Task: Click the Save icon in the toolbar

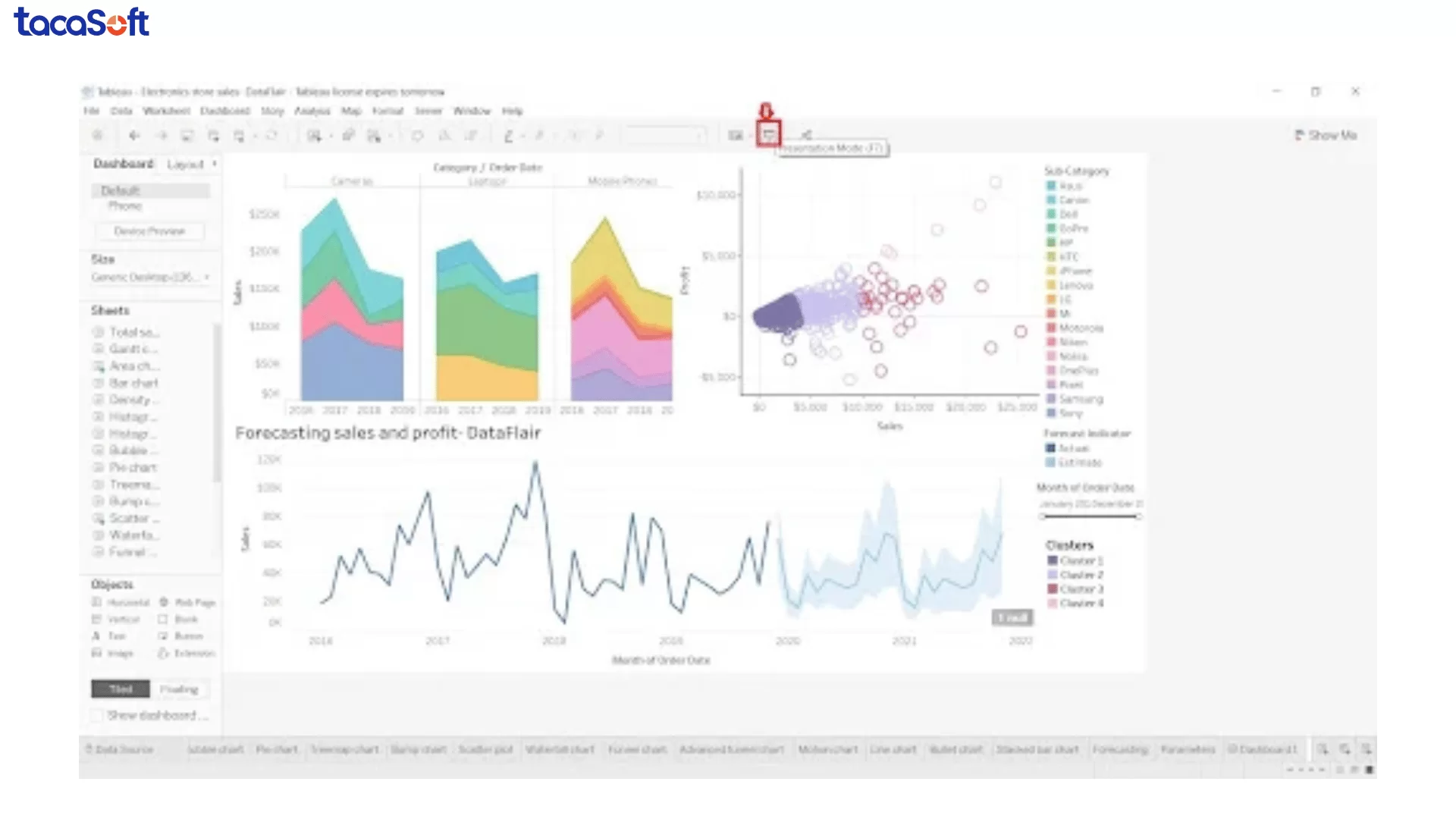Action: tap(186, 135)
